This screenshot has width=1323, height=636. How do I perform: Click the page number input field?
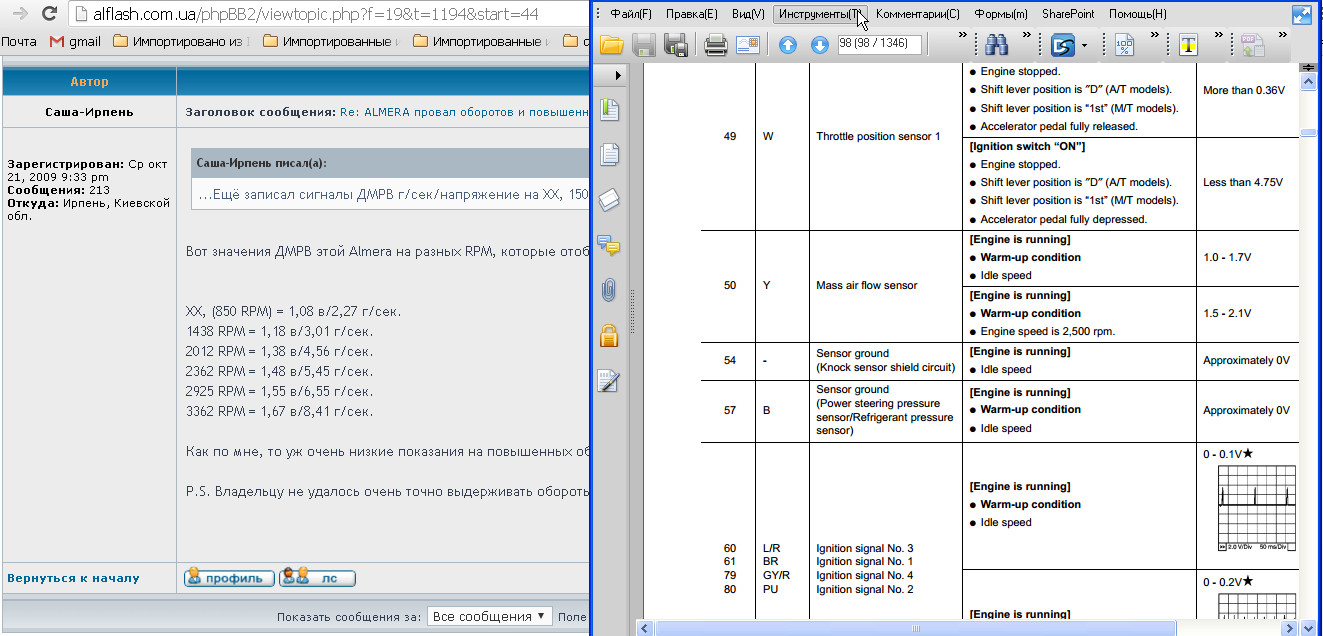pos(880,44)
